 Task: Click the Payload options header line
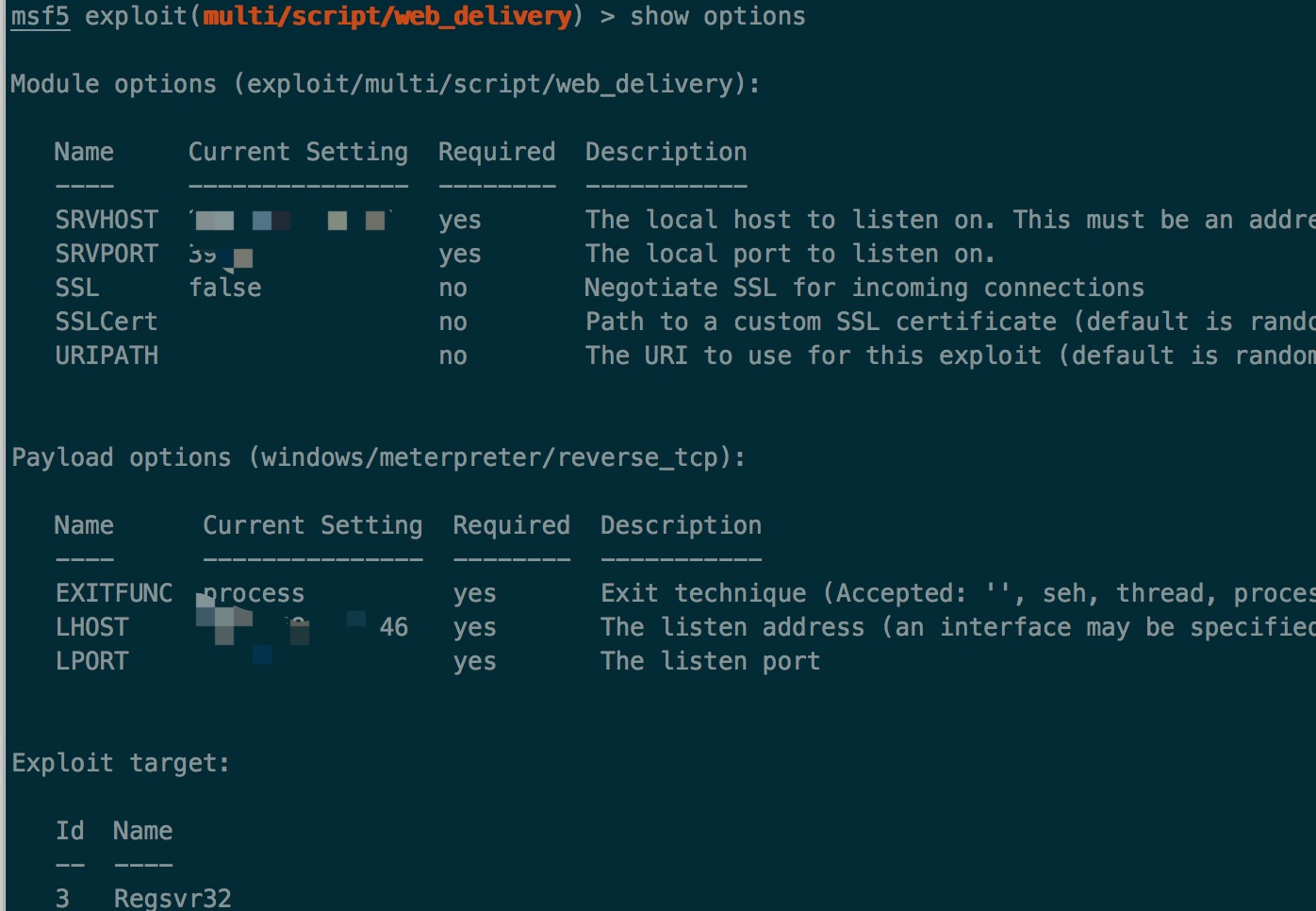(378, 457)
